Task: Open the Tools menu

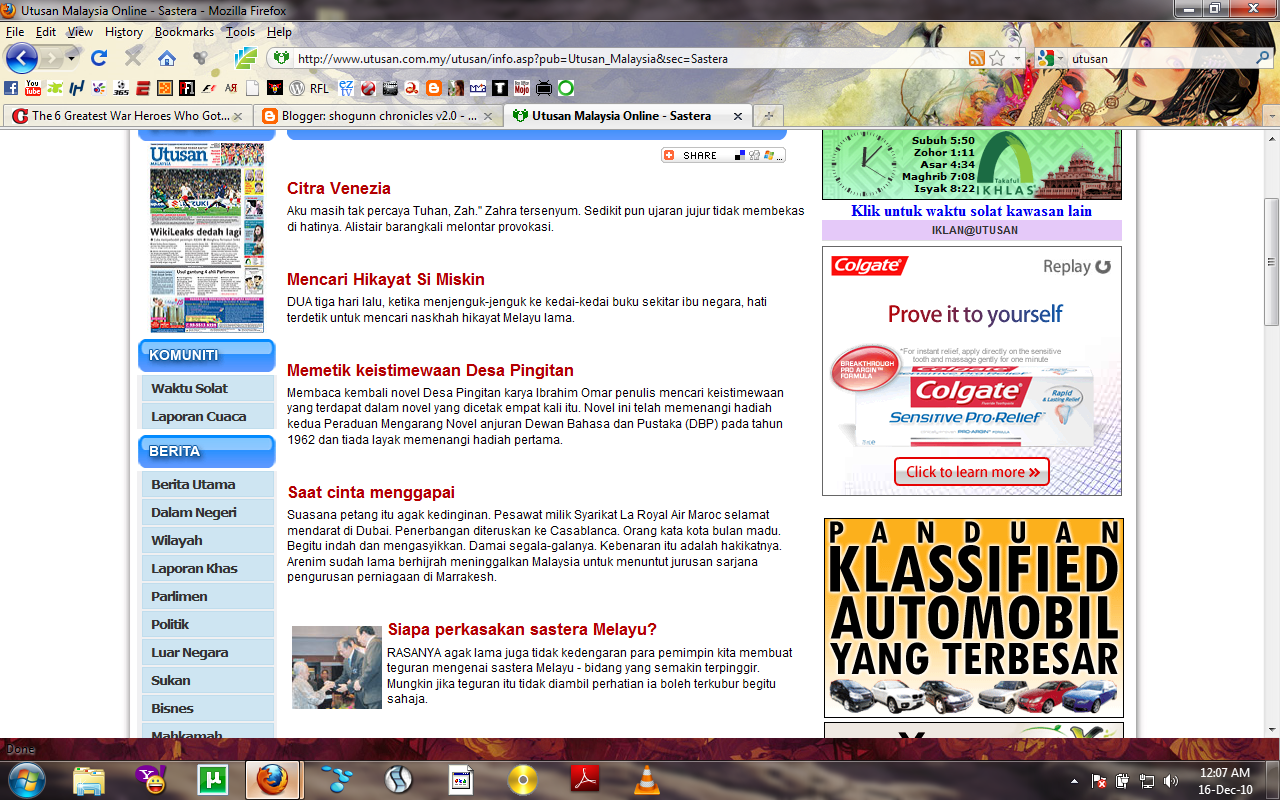Action: pyautogui.click(x=240, y=31)
